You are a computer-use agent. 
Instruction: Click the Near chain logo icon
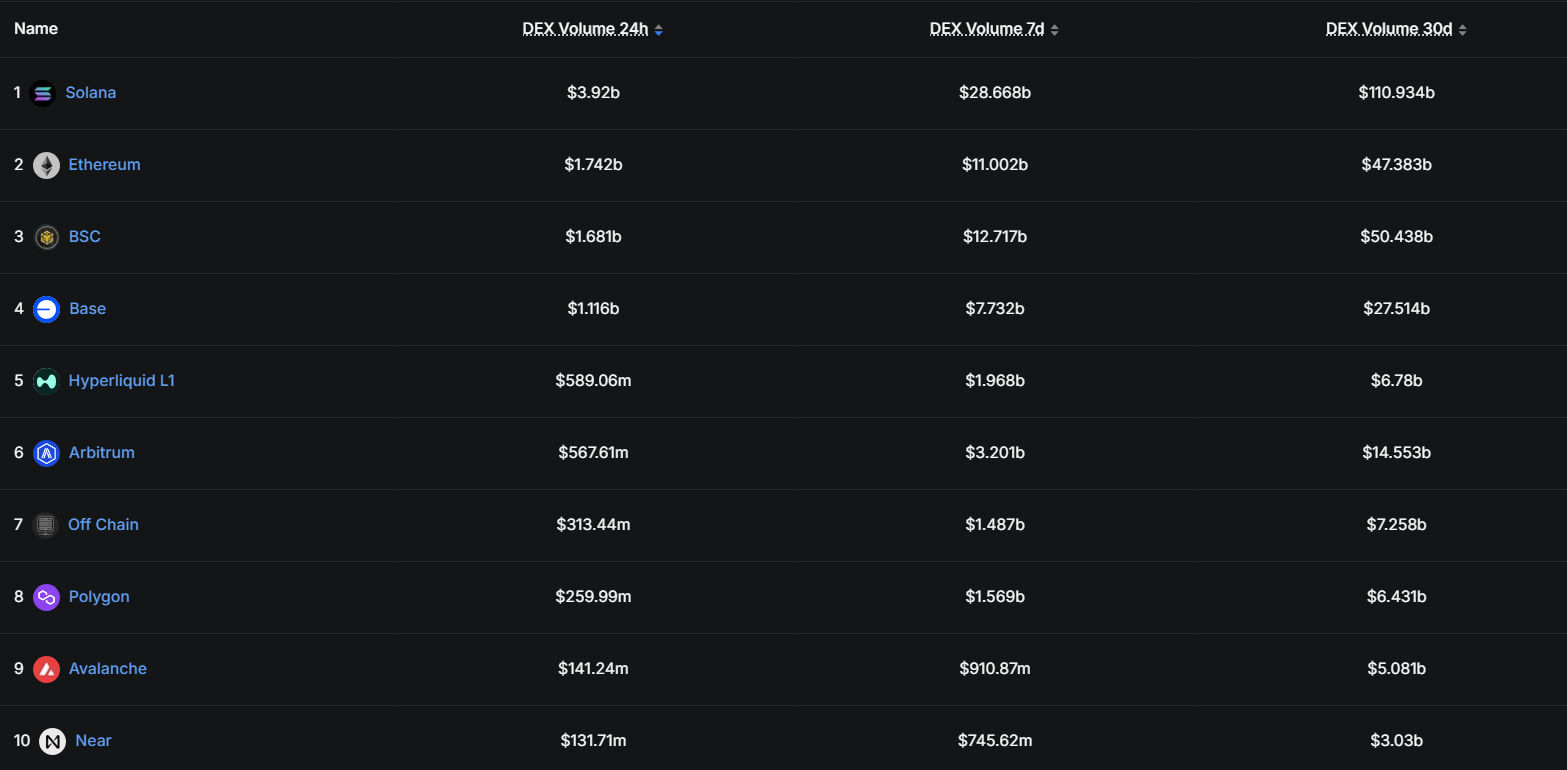[52, 741]
